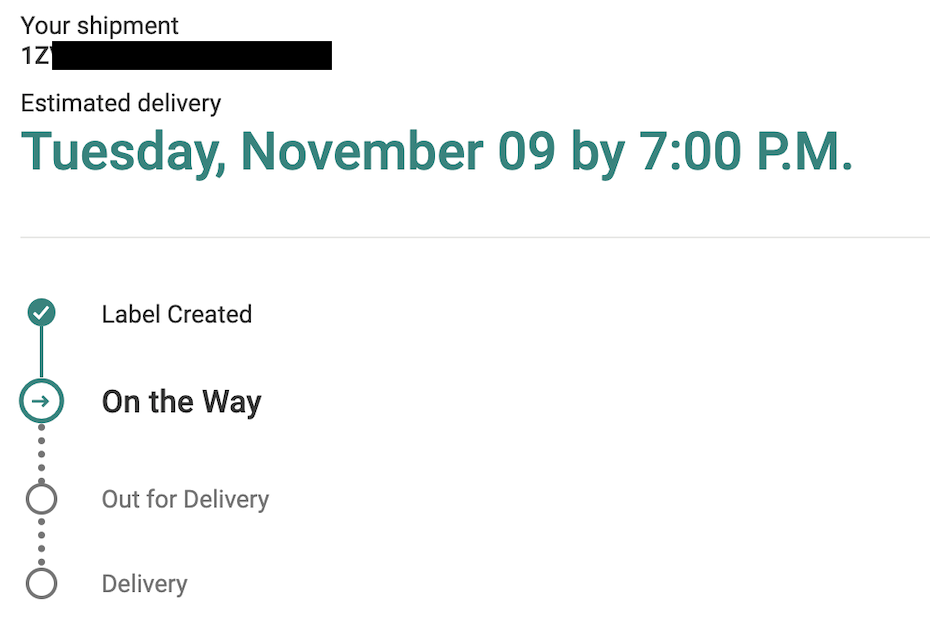Click the Delivery step label
The height and width of the screenshot is (634, 930).
[x=144, y=584]
